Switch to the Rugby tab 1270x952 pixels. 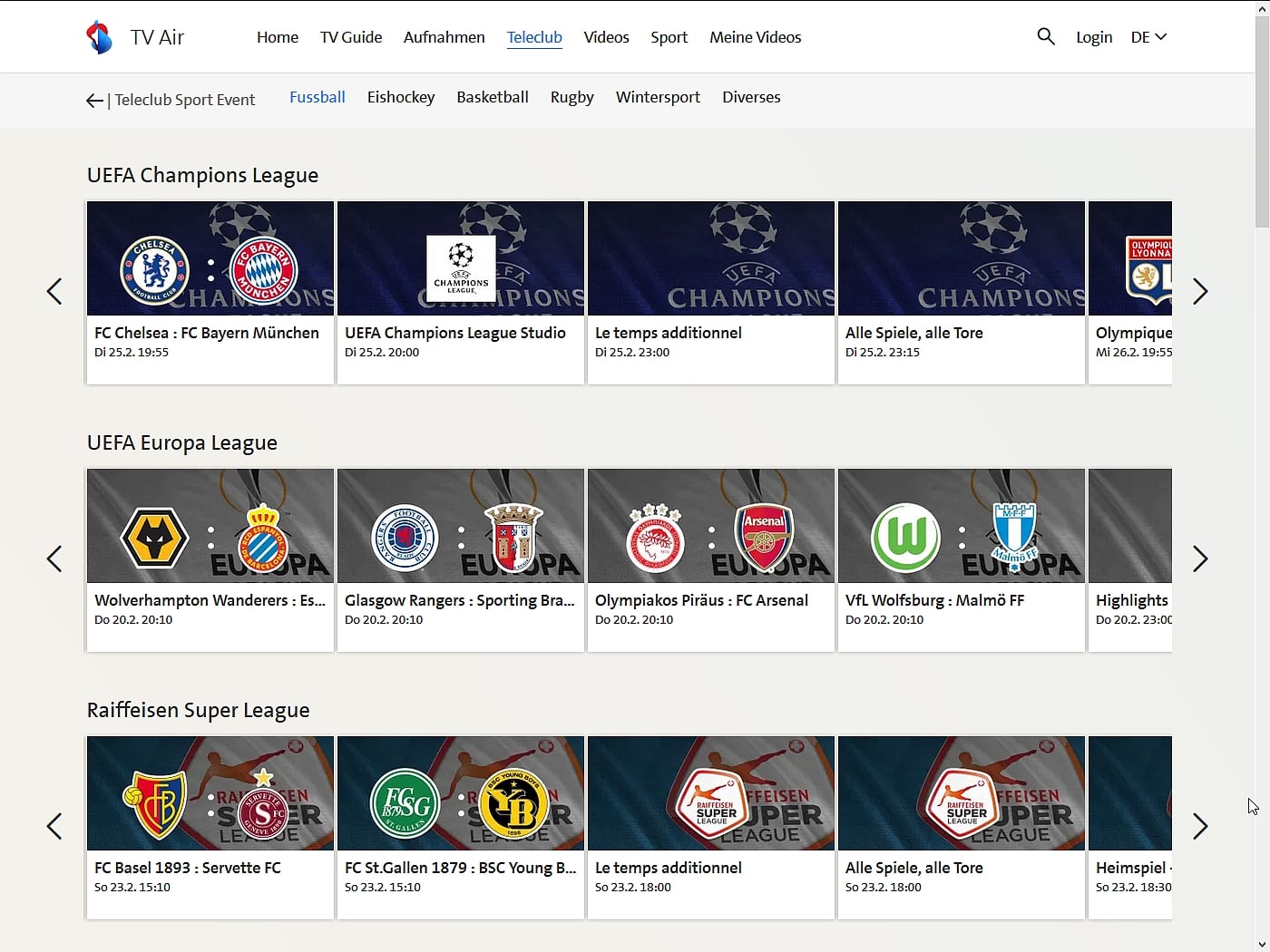[x=572, y=97]
